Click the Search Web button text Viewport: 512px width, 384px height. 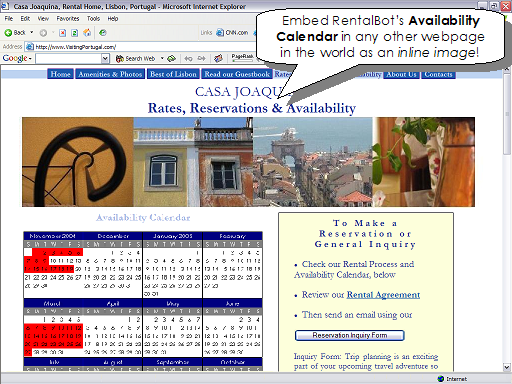[140, 59]
